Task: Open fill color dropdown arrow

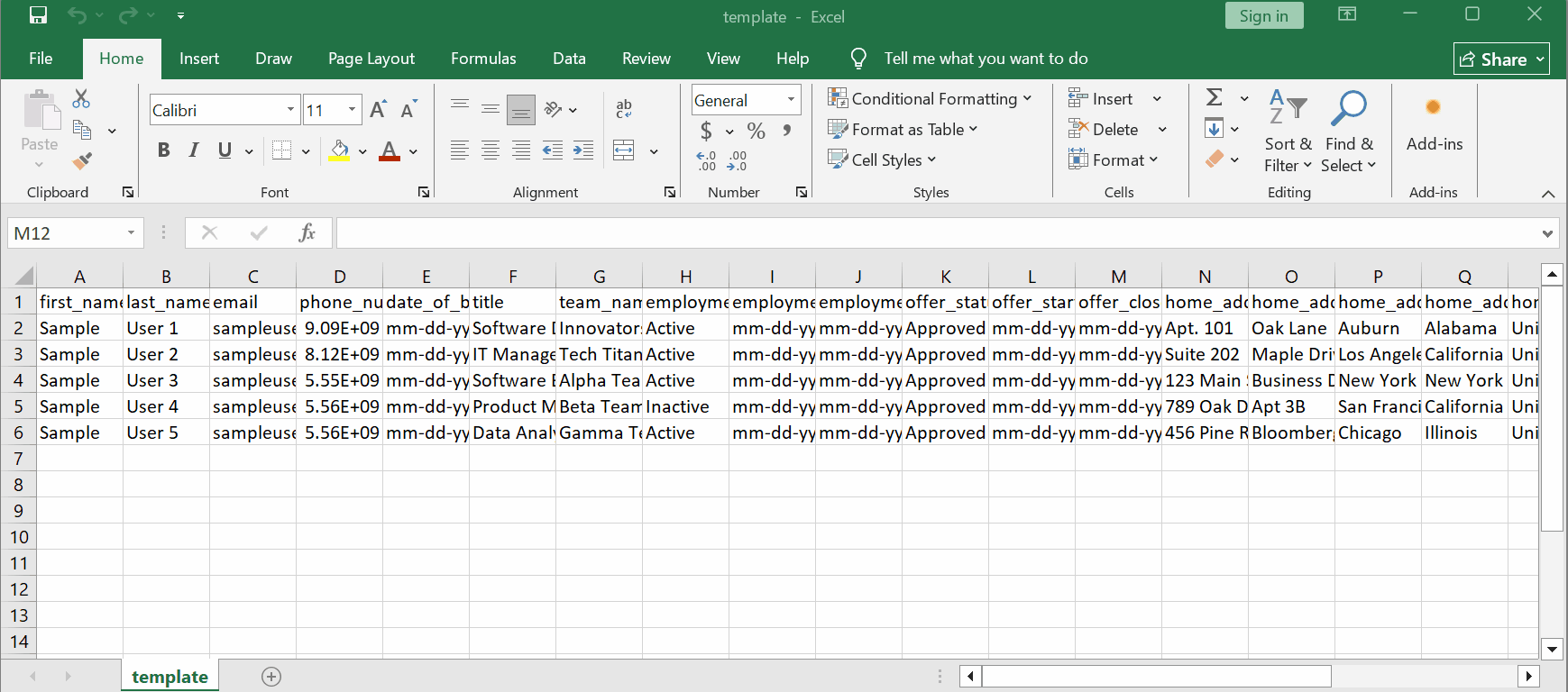Action: [x=362, y=151]
